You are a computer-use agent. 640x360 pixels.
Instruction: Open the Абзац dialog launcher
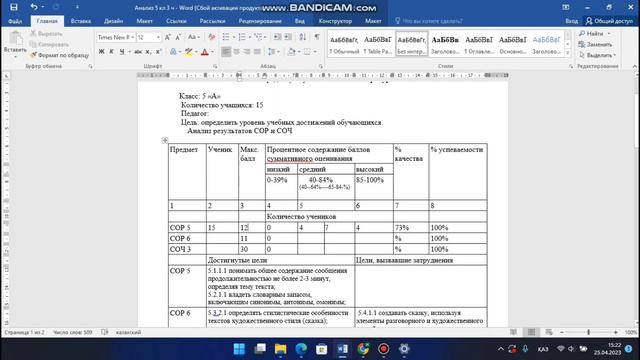pos(320,66)
